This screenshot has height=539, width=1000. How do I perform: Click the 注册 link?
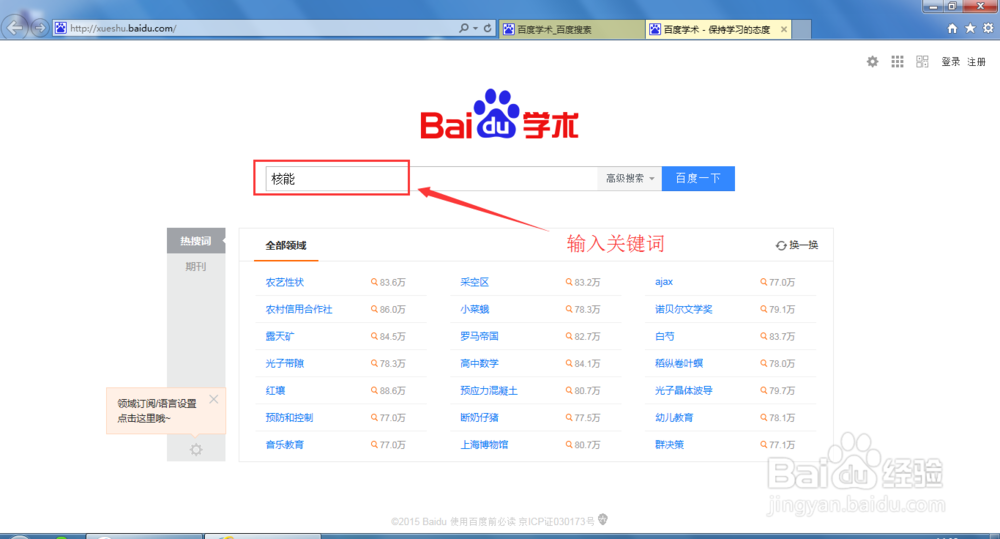(976, 62)
